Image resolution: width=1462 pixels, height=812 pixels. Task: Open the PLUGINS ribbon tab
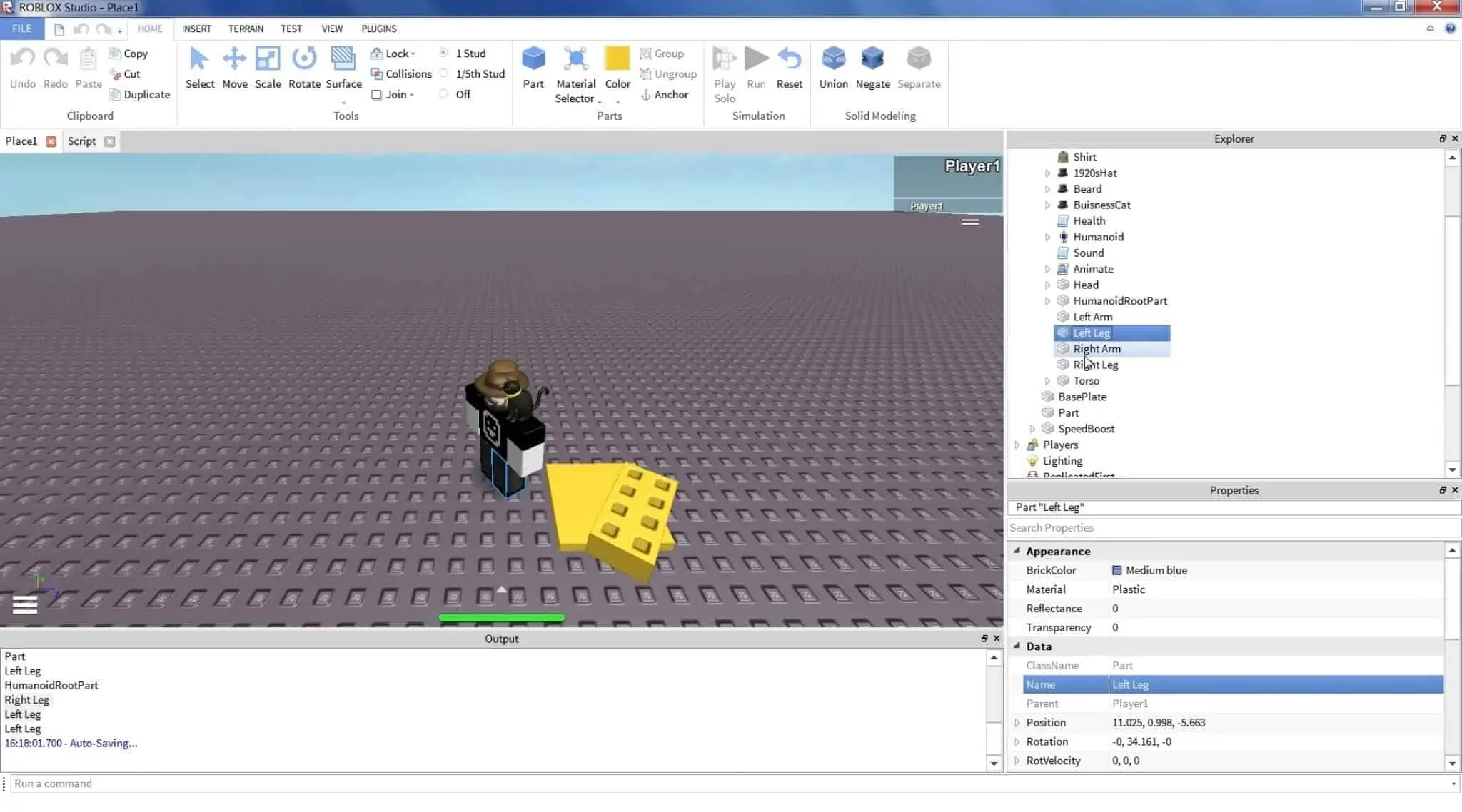pyautogui.click(x=379, y=28)
